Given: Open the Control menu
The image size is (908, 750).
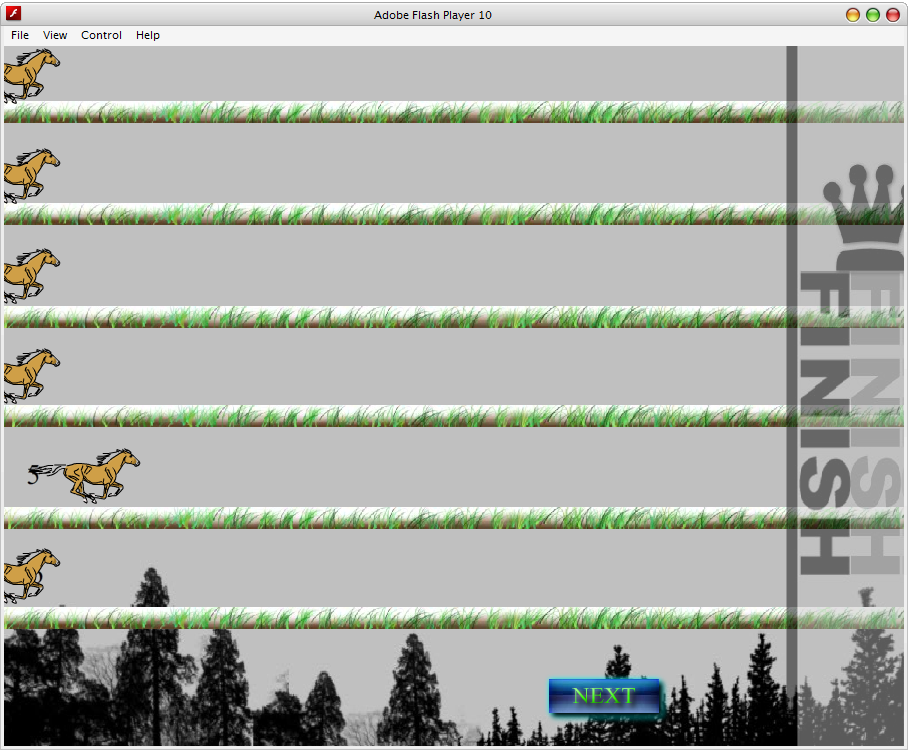Looking at the screenshot, I should (x=101, y=35).
